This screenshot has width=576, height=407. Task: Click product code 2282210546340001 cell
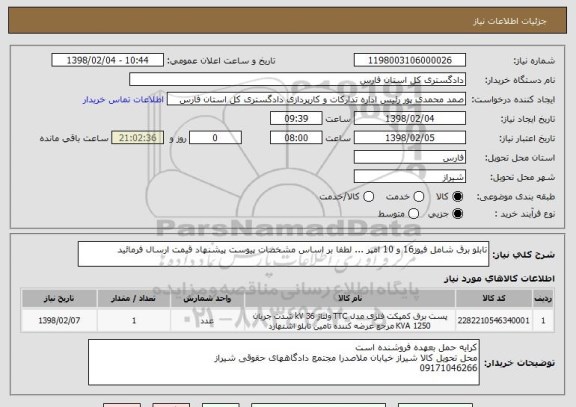(494, 321)
